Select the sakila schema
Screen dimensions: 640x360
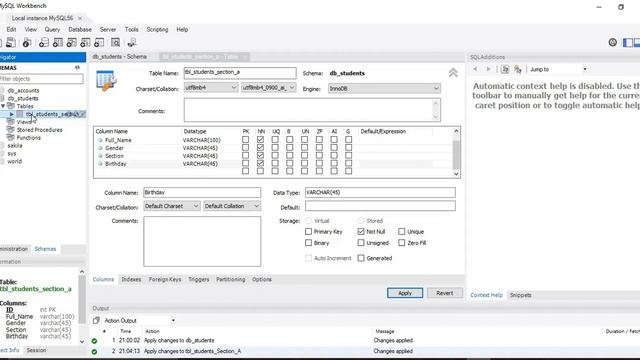tap(15, 146)
